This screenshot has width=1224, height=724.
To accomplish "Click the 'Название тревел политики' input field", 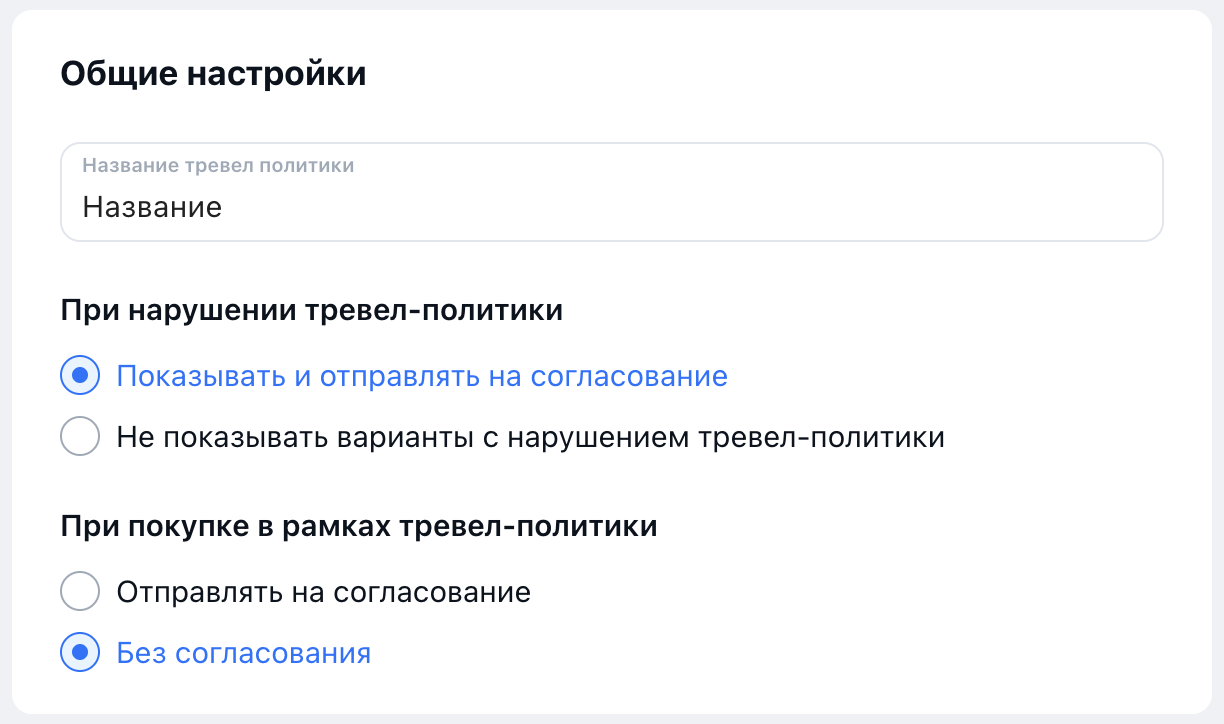I will click(612, 192).
